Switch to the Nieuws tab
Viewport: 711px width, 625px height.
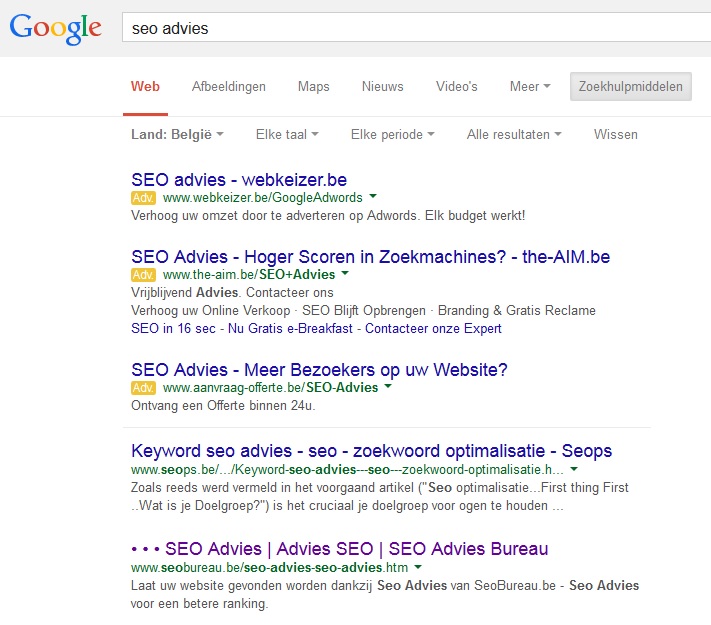382,86
